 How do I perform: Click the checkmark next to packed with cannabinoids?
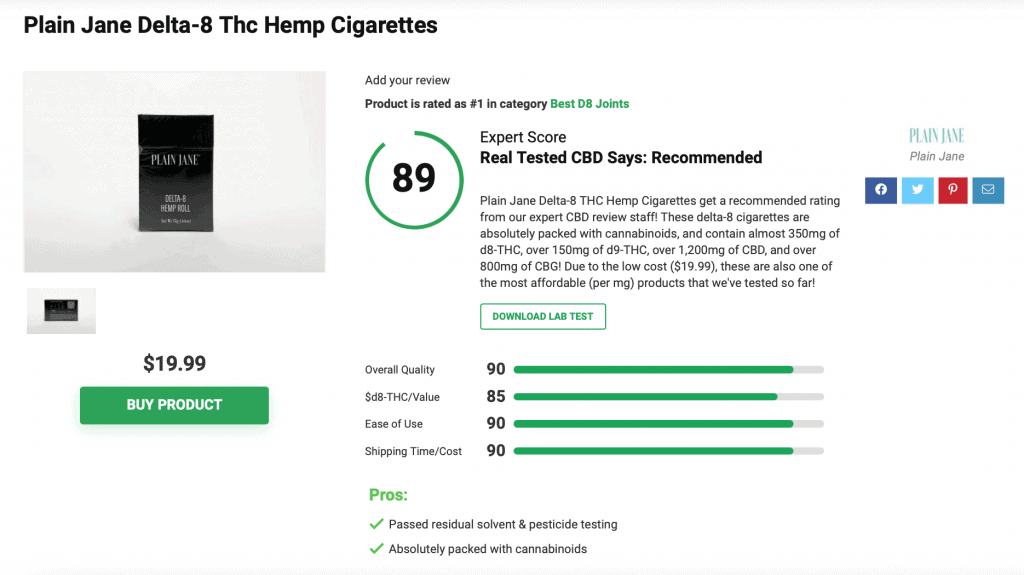376,549
